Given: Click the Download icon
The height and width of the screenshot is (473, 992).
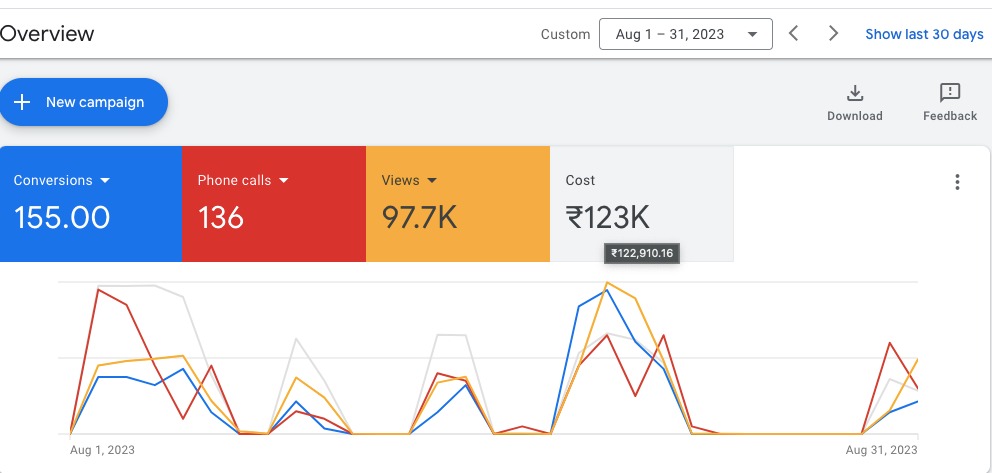Looking at the screenshot, I should tap(854, 93).
